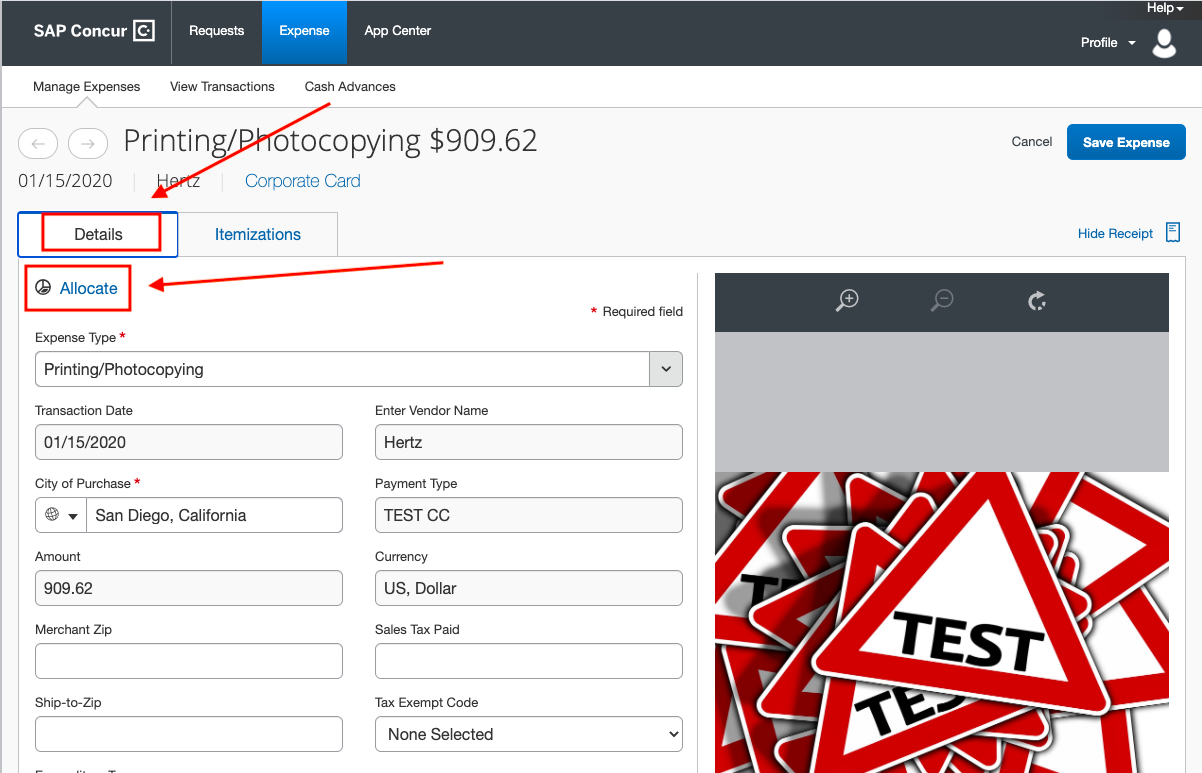The image size is (1202, 773).
Task: Click the City of Purchase text field
Action: point(215,515)
